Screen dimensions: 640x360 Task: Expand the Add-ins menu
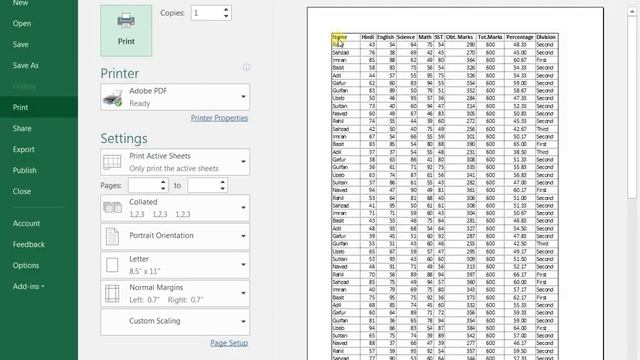(x=28, y=287)
